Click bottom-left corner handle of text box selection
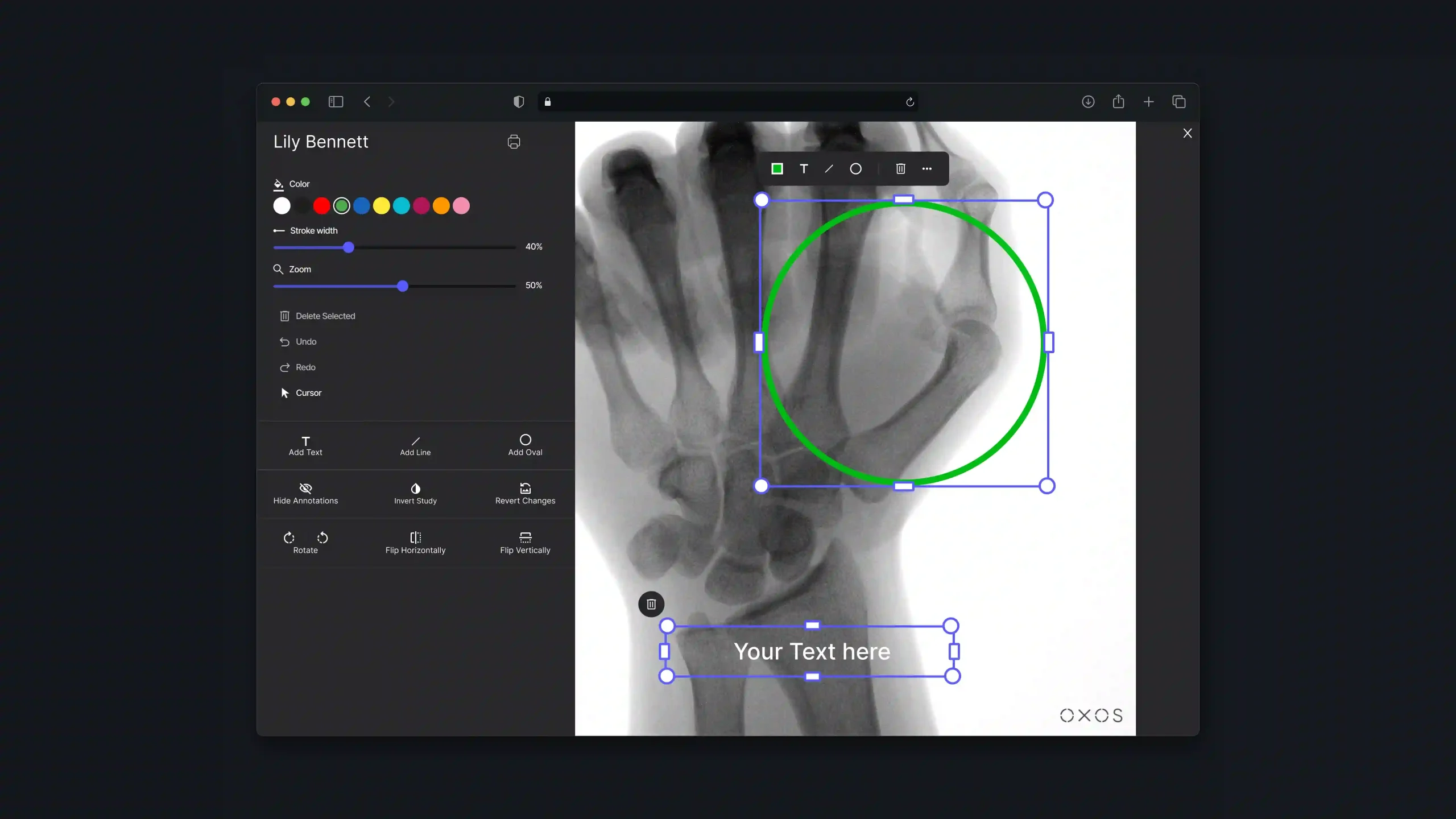This screenshot has width=1456, height=819. click(667, 676)
